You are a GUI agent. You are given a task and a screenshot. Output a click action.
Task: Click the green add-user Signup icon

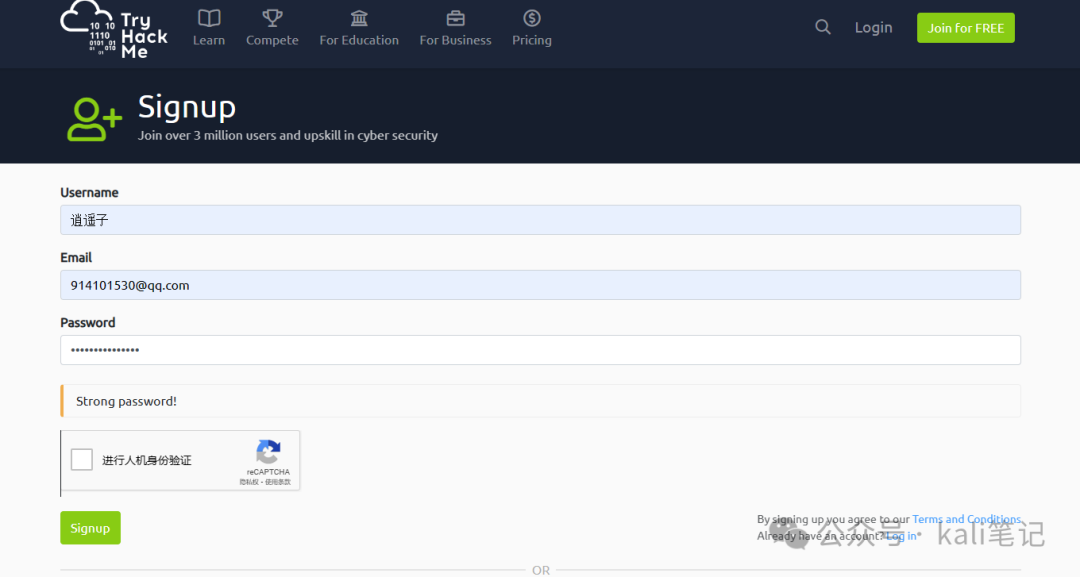coord(94,119)
